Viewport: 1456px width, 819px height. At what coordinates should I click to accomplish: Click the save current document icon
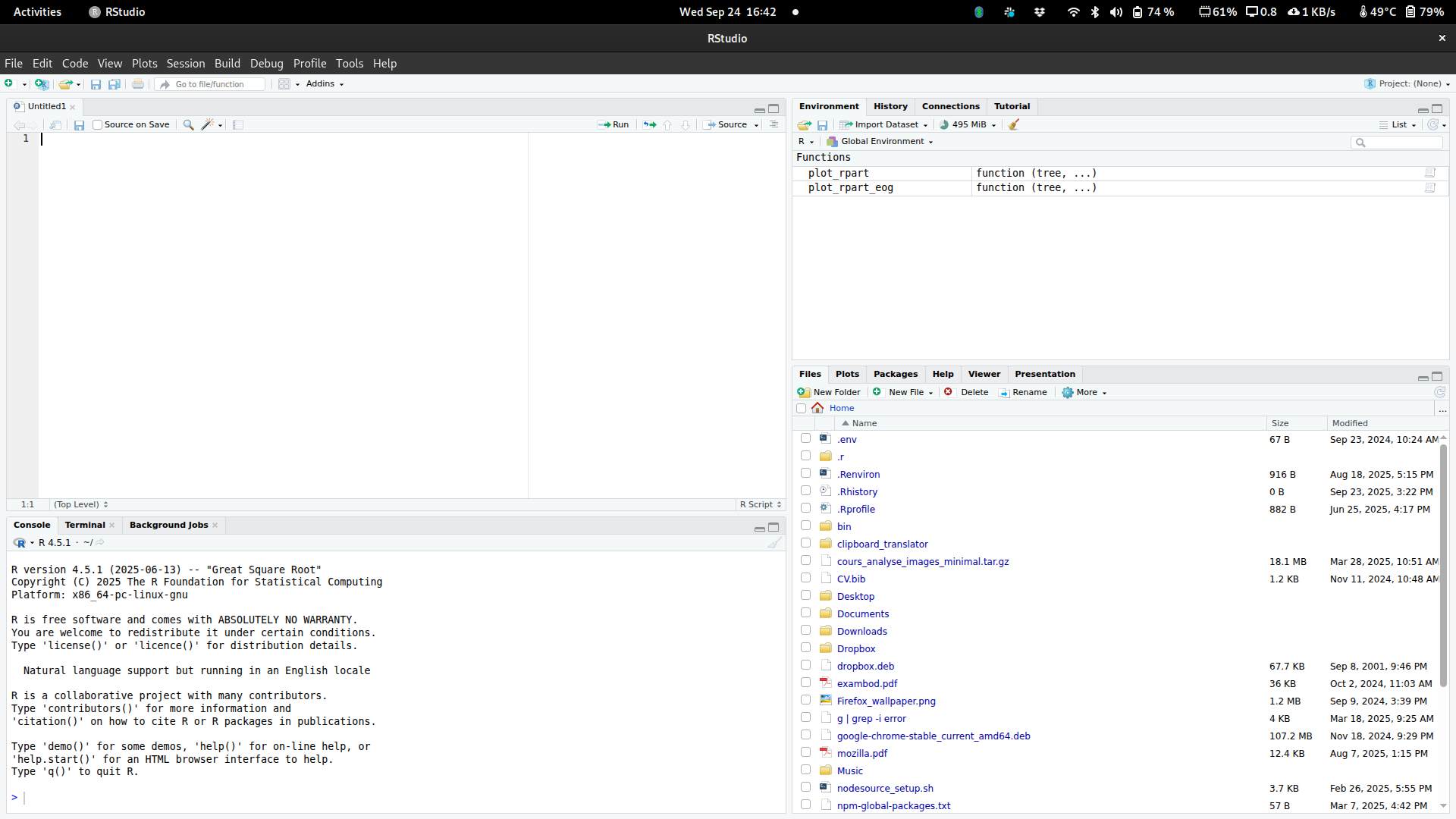coord(79,124)
